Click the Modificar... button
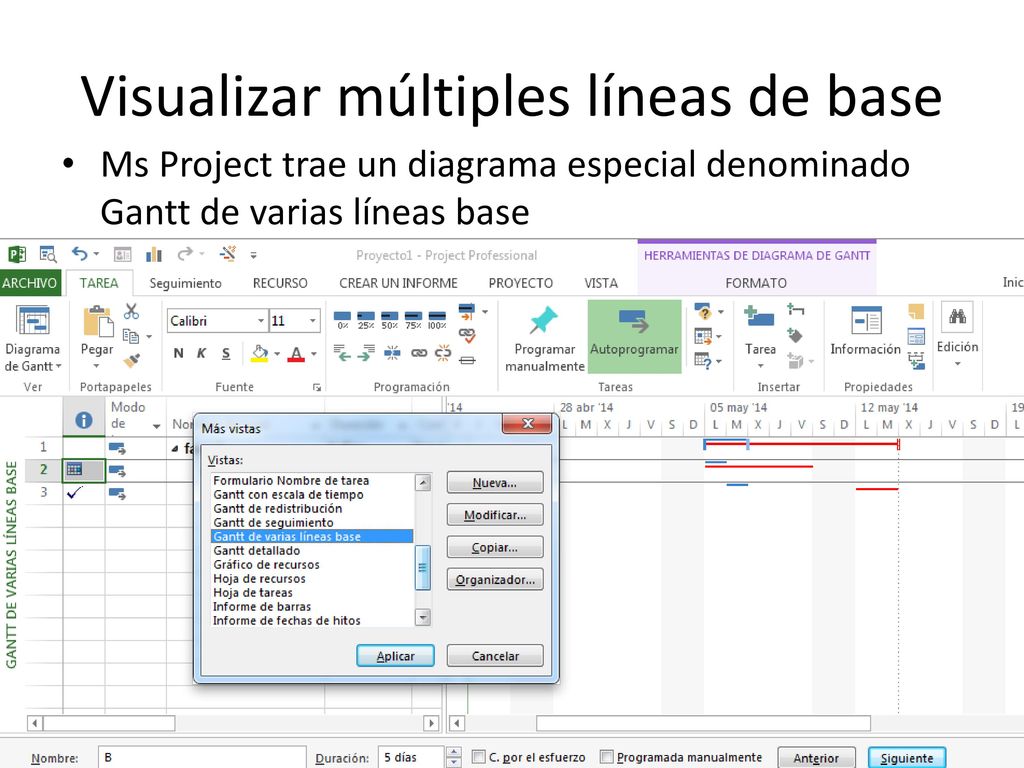The height and width of the screenshot is (768, 1024). click(x=495, y=515)
